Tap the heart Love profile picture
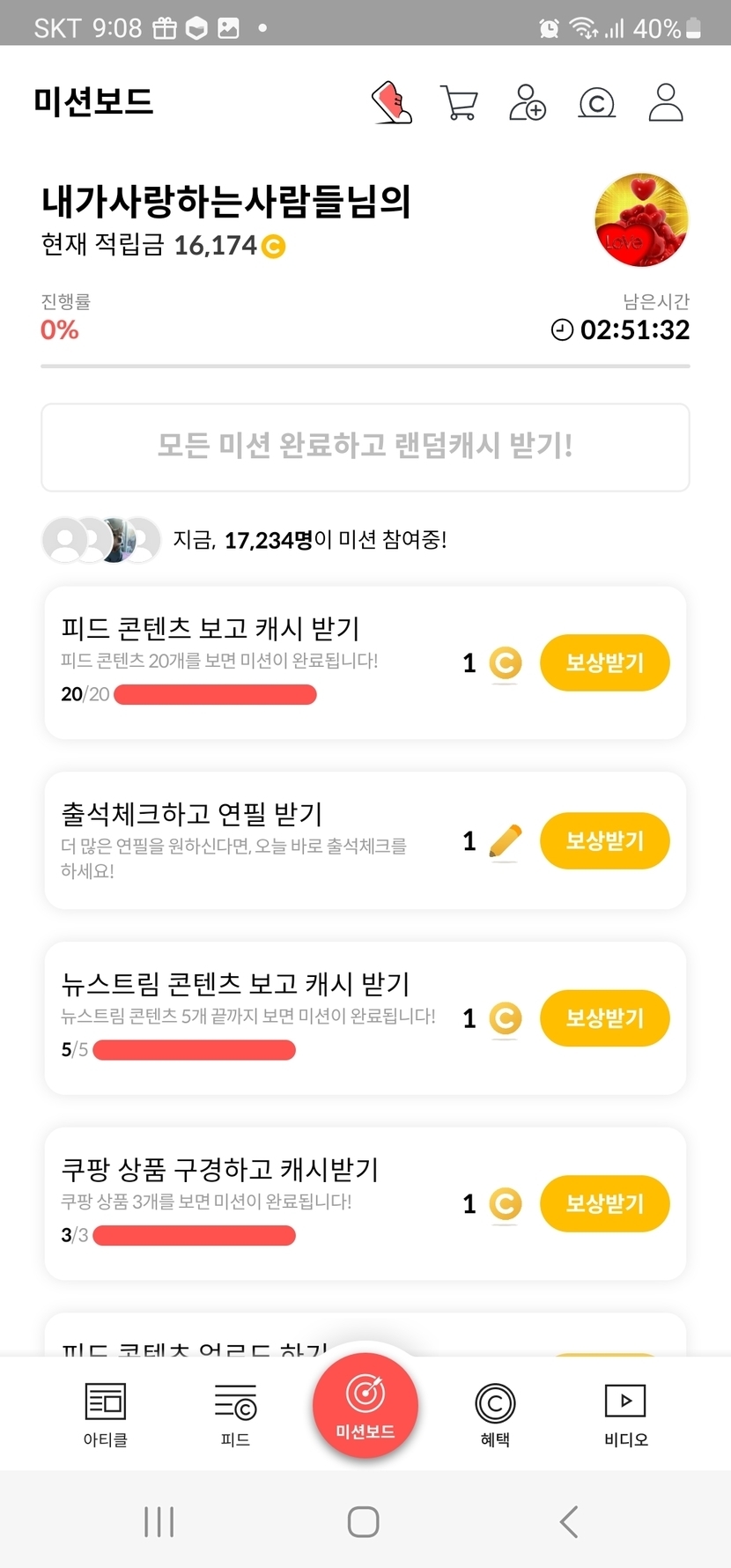The height and width of the screenshot is (1568, 731). click(641, 220)
